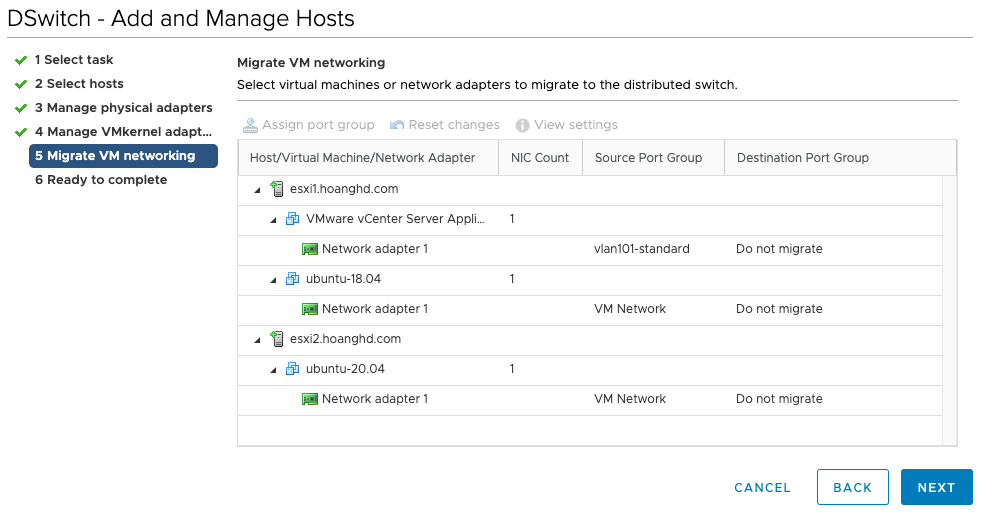This screenshot has width=984, height=518.
Task: Click the Assign port group button
Action: (x=309, y=125)
